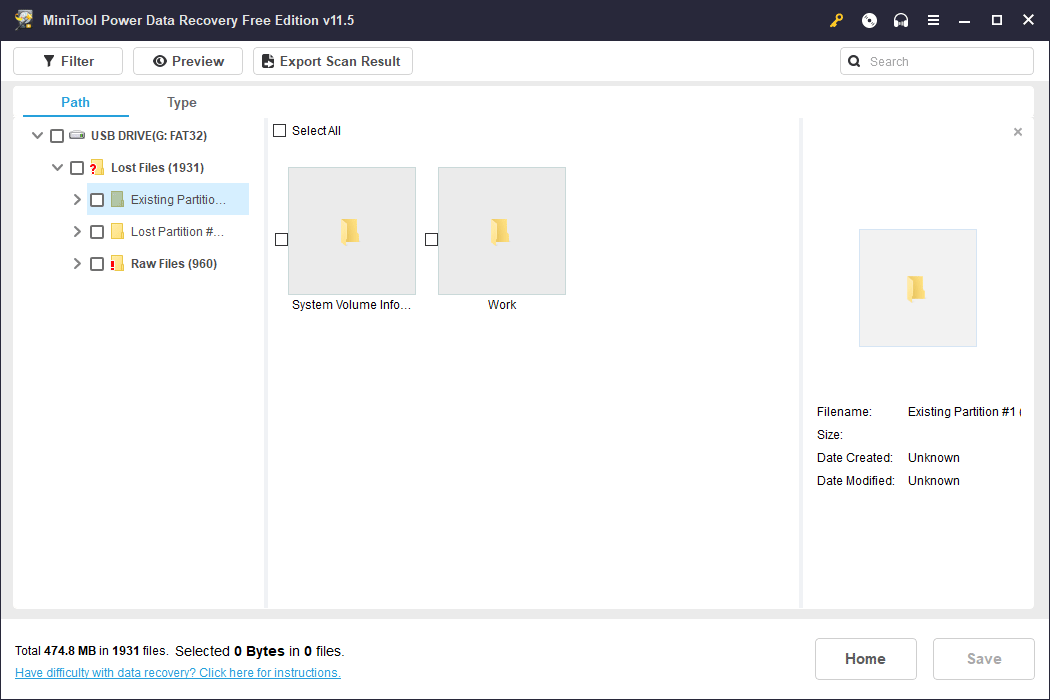Check the Work folder checkbox

(x=431, y=239)
